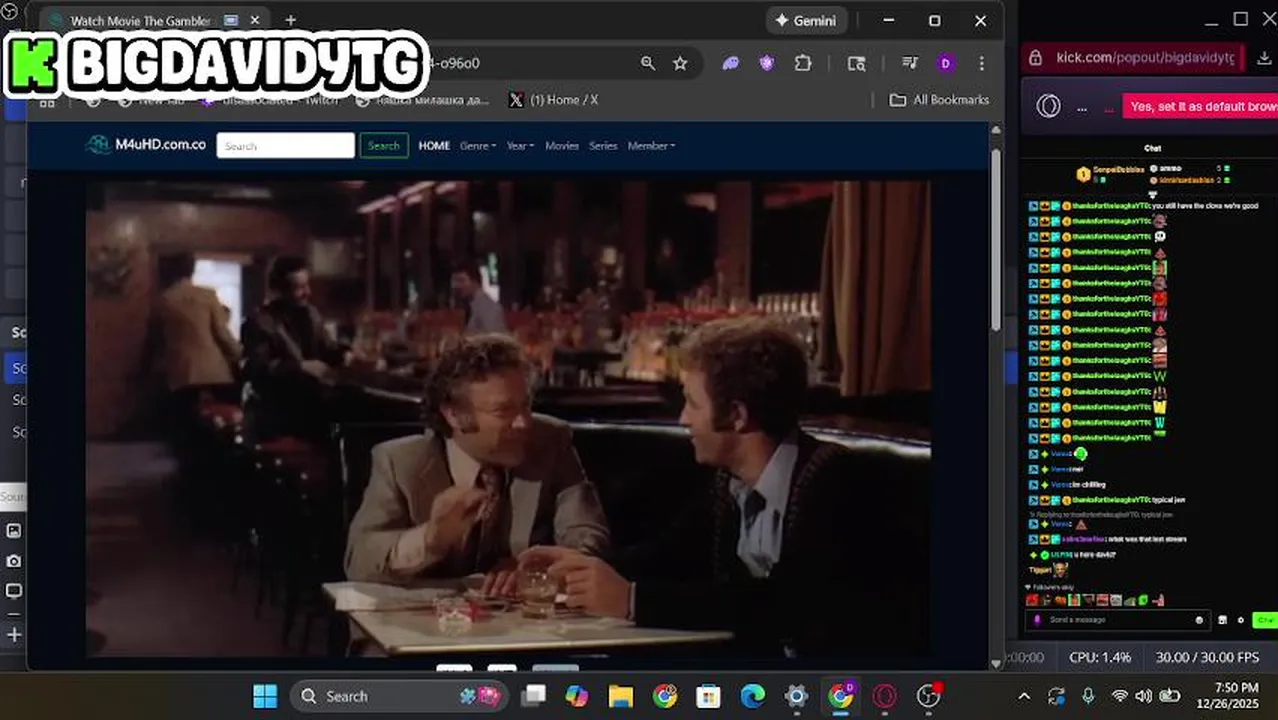Show hidden system tray icons chevron
This screenshot has height=720, width=1278.
click(1024, 696)
